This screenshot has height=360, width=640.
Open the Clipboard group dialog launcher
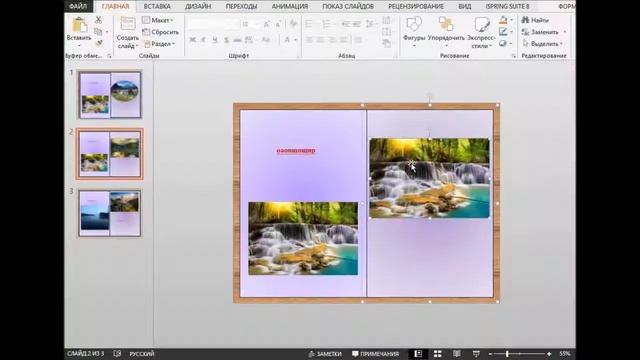pos(109,56)
